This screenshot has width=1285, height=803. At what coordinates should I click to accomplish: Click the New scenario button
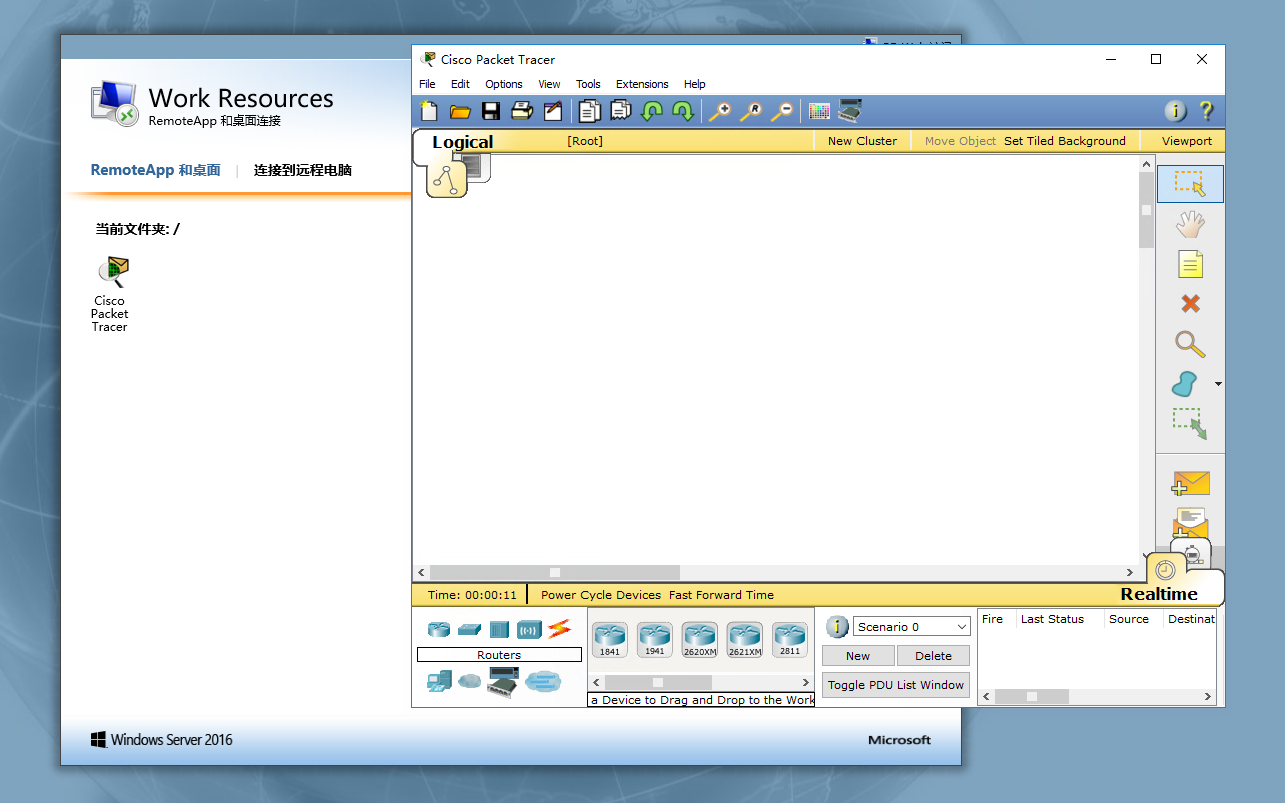coord(858,656)
